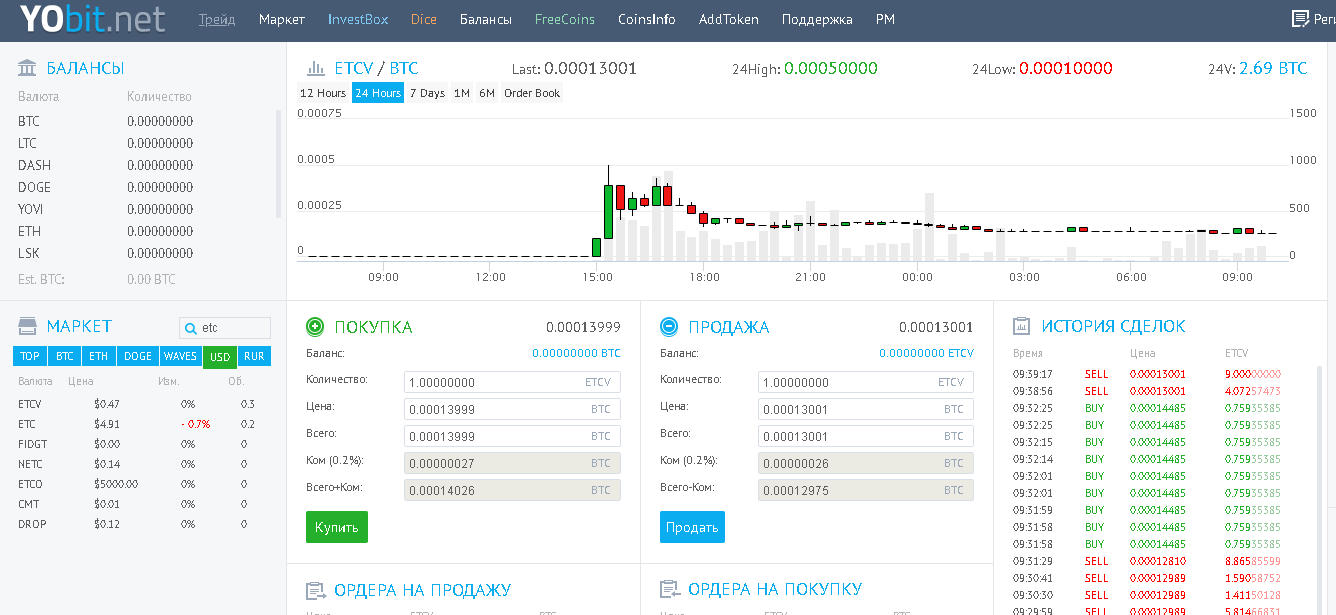Click the 0.00000000 ETCV balance link

pyautogui.click(x=926, y=353)
